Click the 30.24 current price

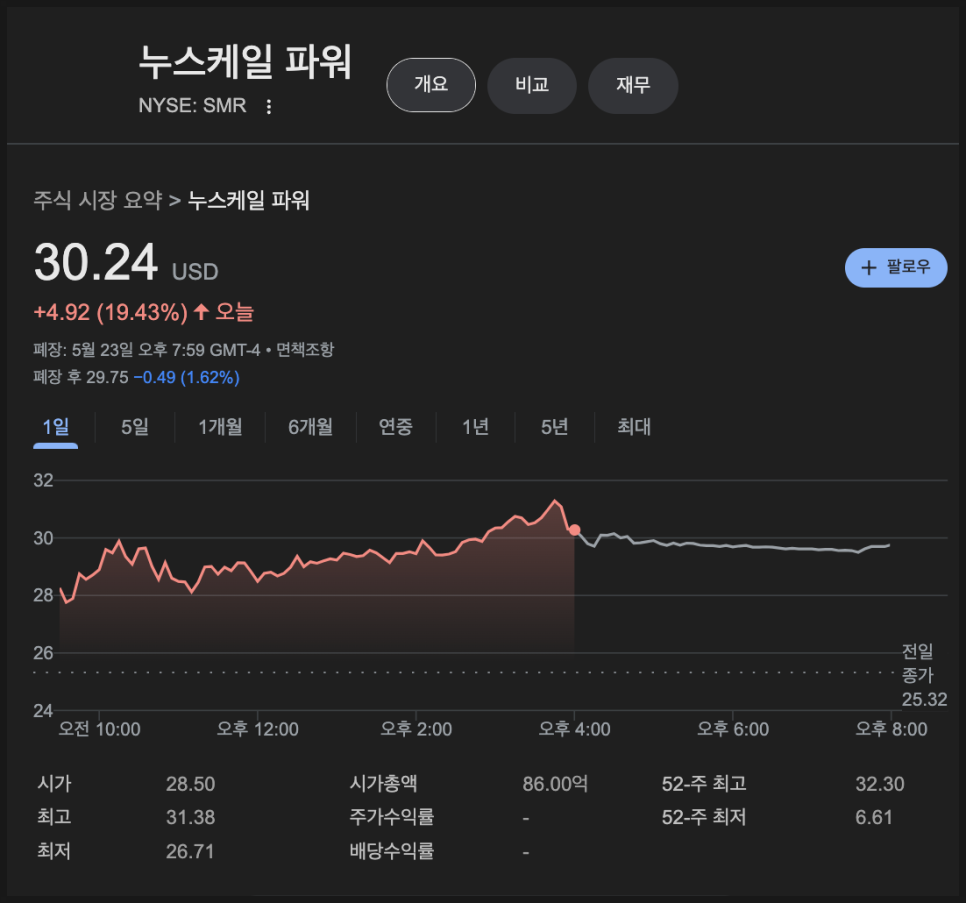pos(95,263)
